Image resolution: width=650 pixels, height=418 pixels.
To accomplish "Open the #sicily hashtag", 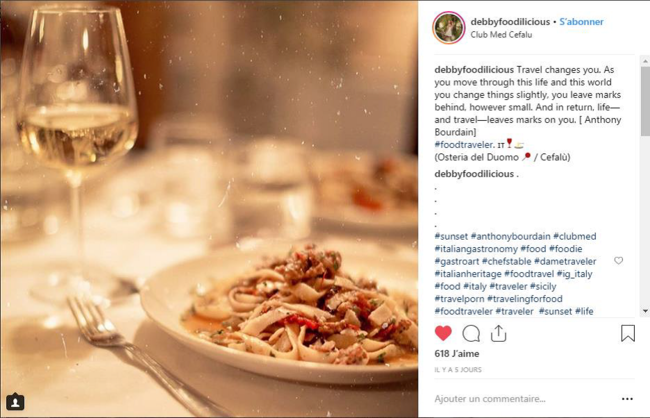I will pyautogui.click(x=543, y=286).
